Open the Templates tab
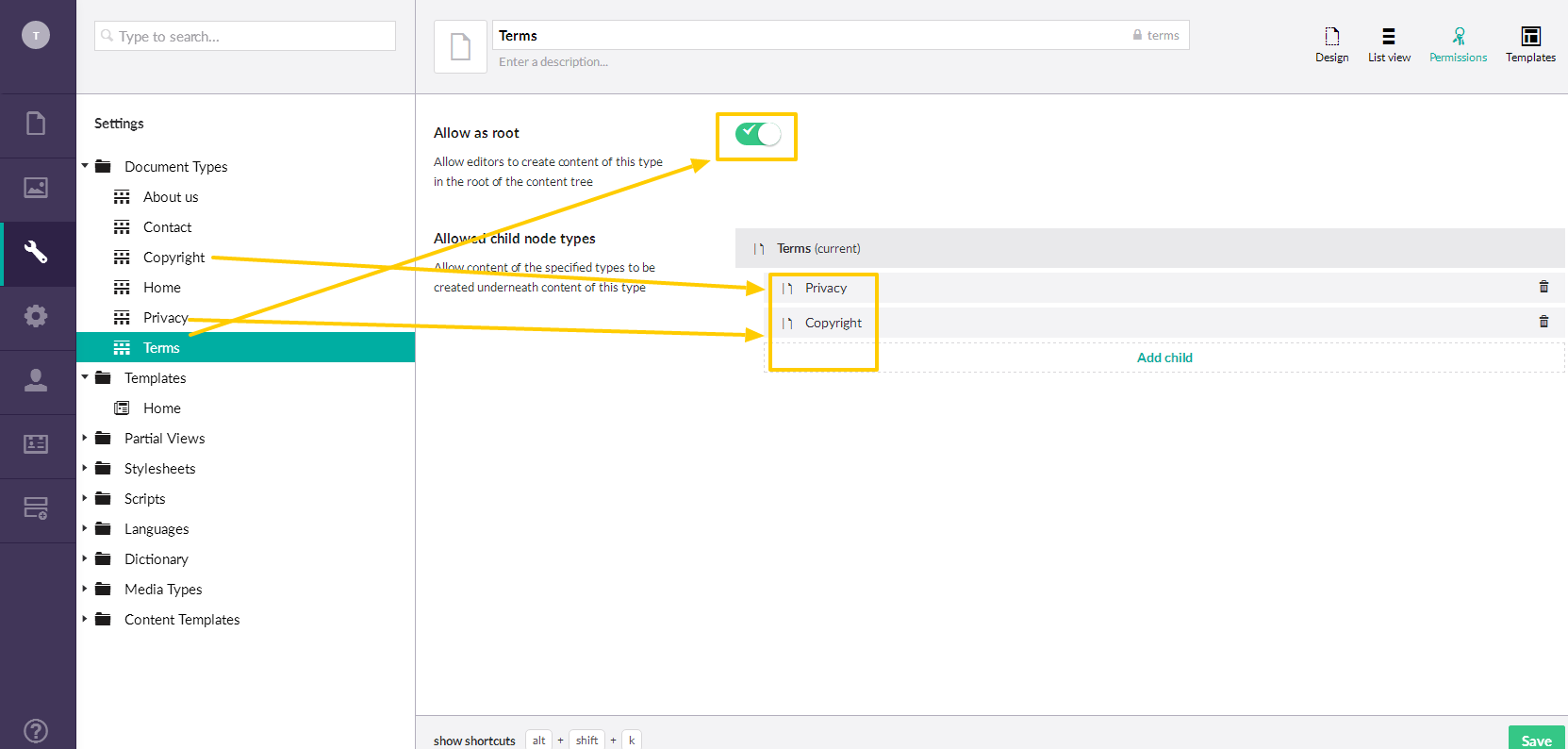The height and width of the screenshot is (749, 1568). 1530,44
